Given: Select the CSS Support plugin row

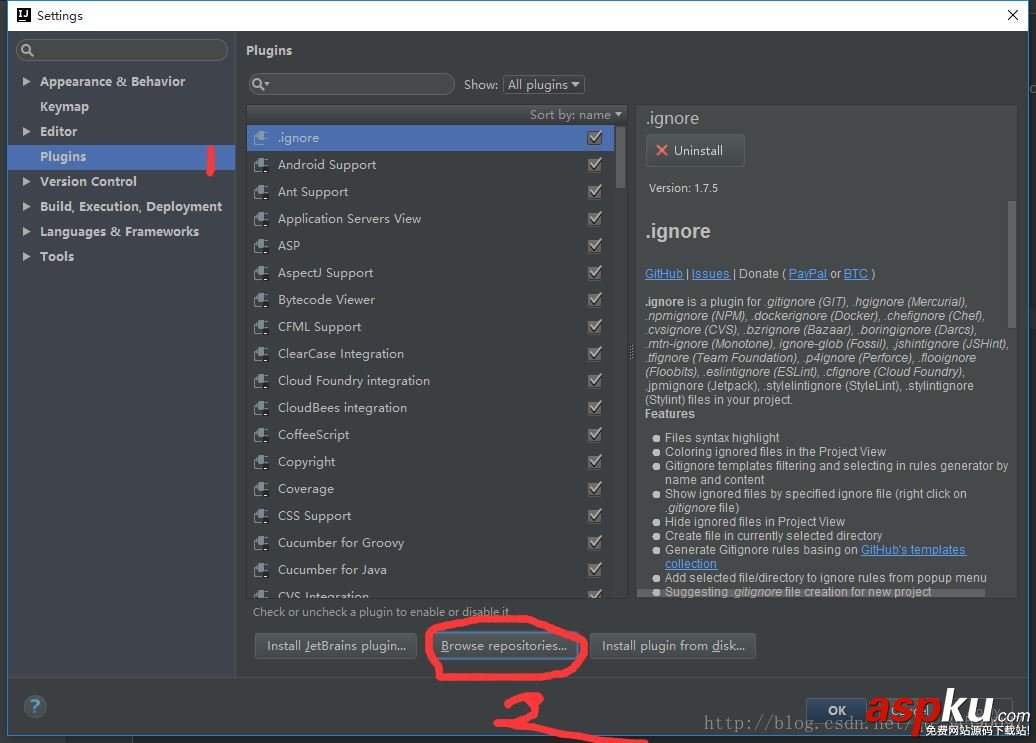Looking at the screenshot, I should [x=430, y=516].
